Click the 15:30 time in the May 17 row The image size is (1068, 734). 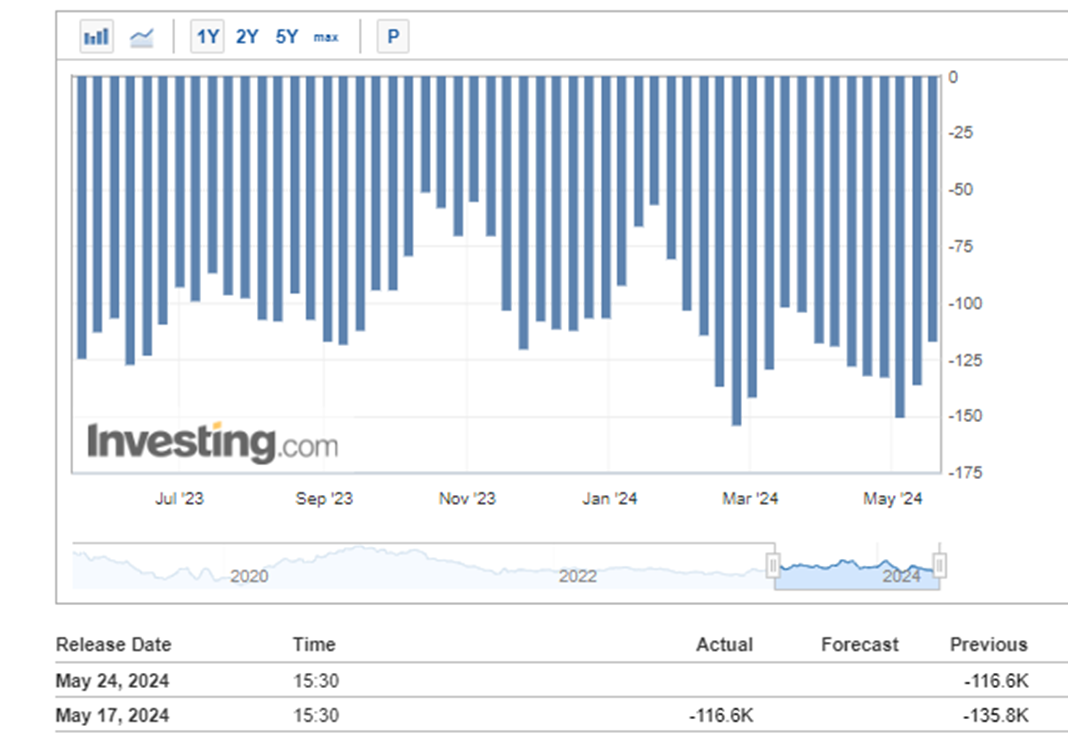pos(316,716)
